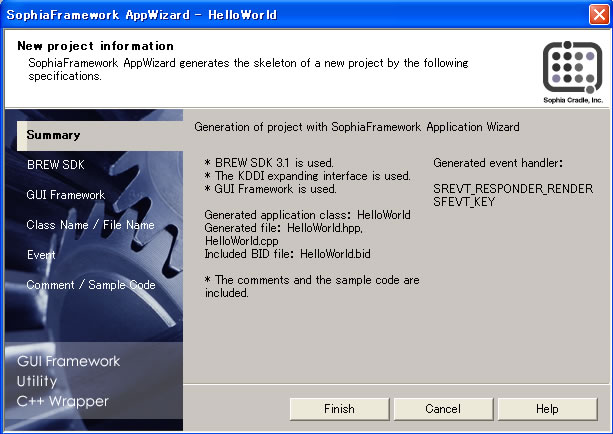
Task: Click the 'comments and the sample code' line
Action: (x=312, y=287)
